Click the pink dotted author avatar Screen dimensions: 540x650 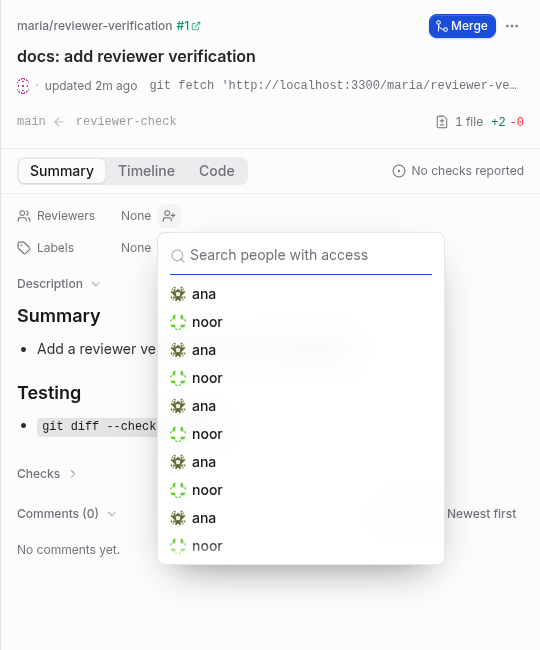23,86
